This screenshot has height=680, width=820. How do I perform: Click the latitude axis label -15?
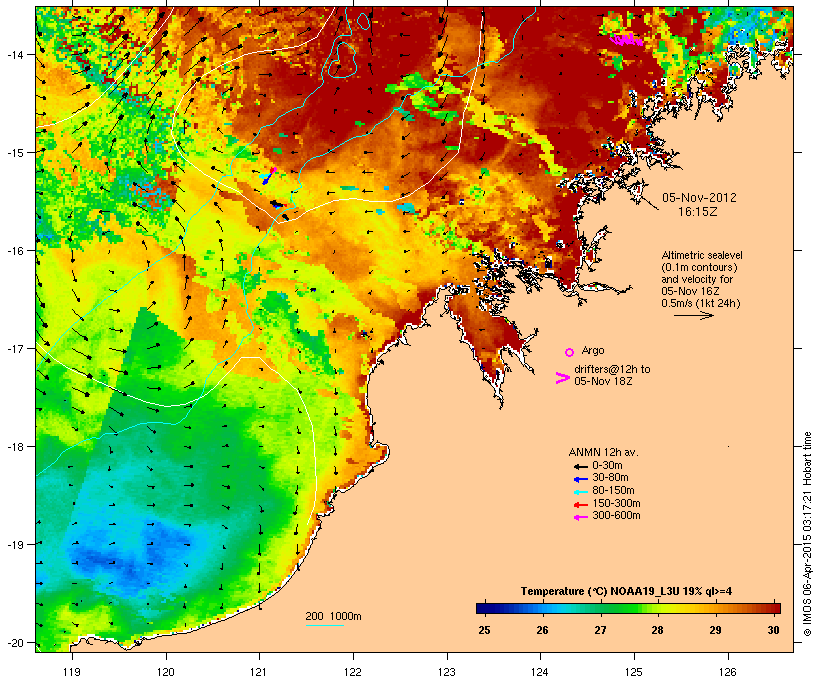coord(14,153)
